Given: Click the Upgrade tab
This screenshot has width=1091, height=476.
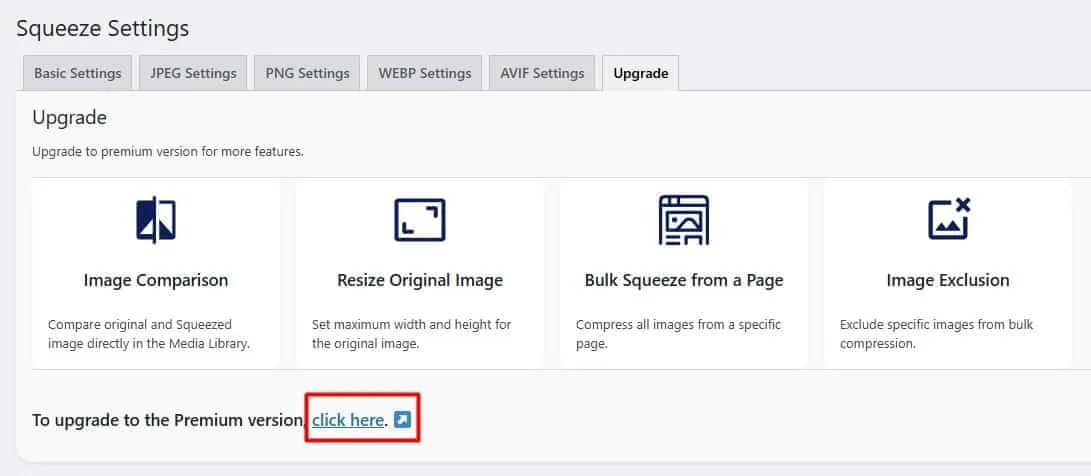Looking at the screenshot, I should [640, 73].
